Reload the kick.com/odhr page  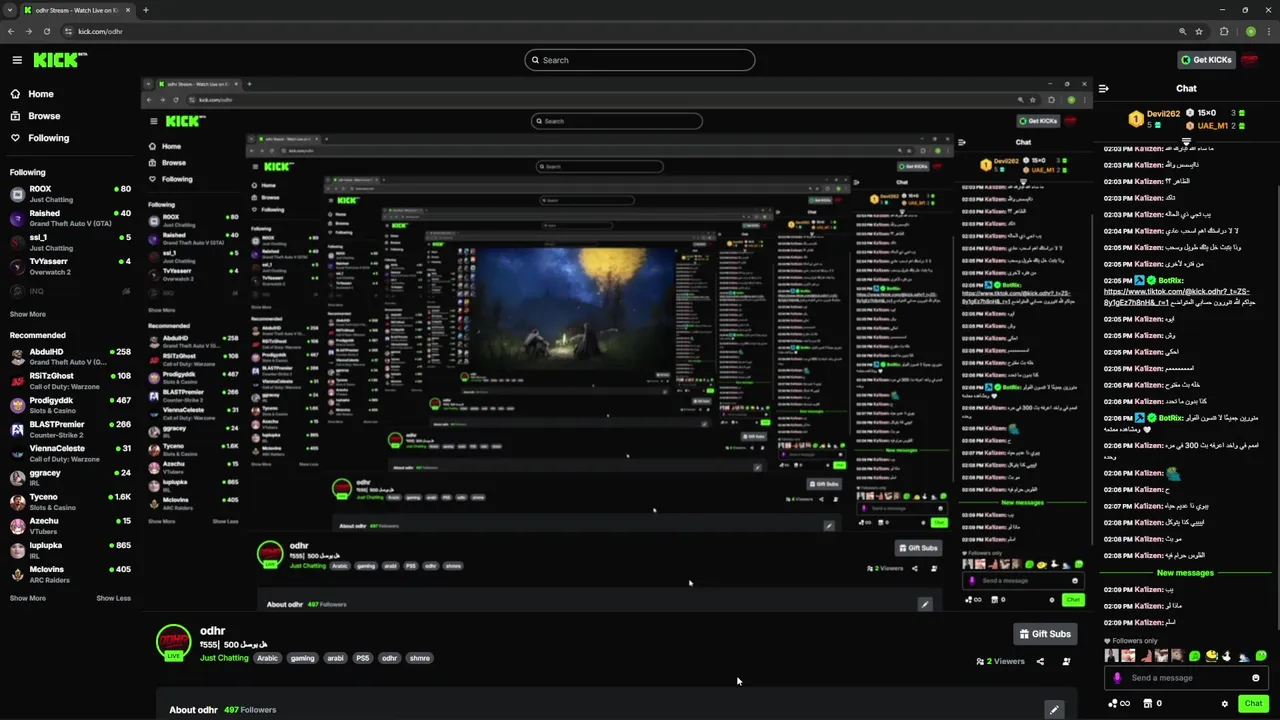(x=46, y=31)
